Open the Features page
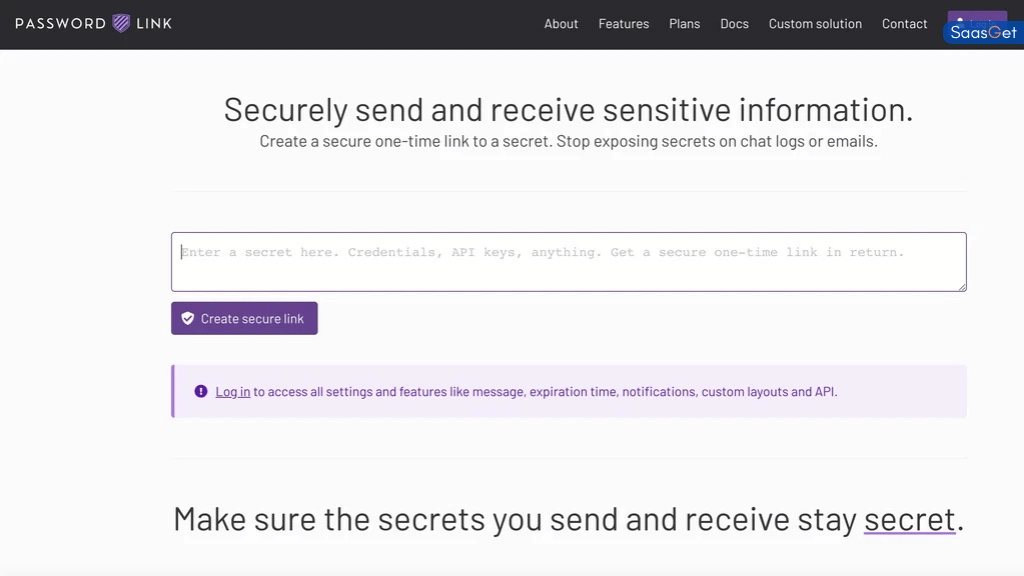 pyautogui.click(x=623, y=23)
